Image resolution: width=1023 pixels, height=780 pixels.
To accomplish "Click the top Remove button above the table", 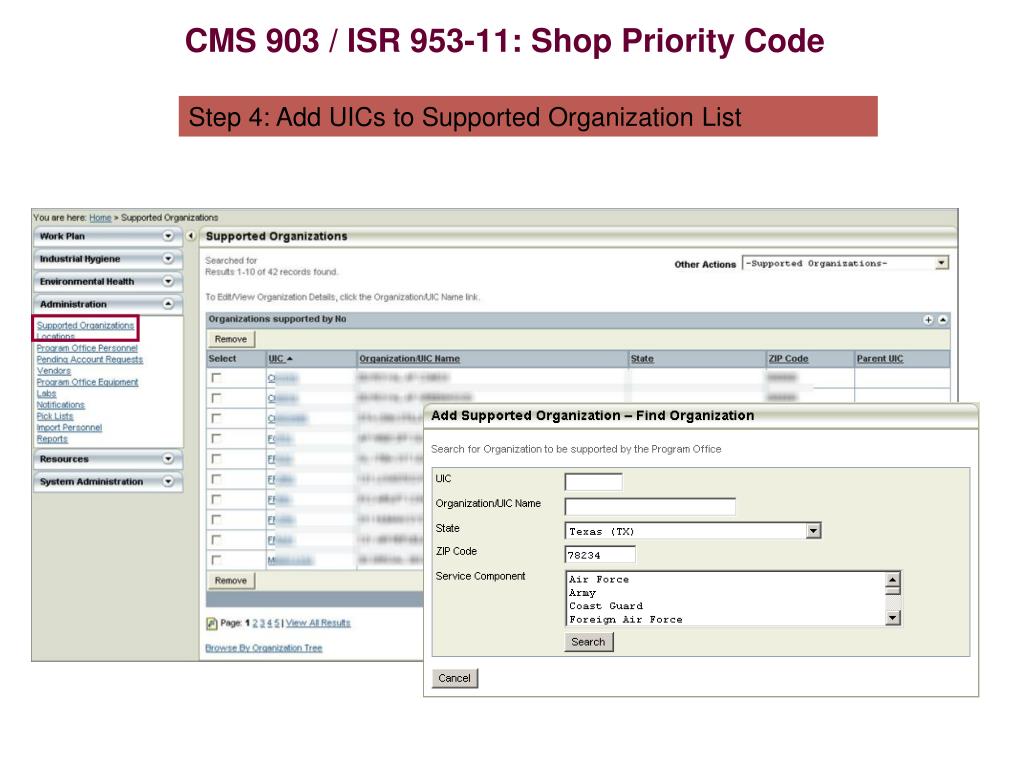I will [x=231, y=339].
